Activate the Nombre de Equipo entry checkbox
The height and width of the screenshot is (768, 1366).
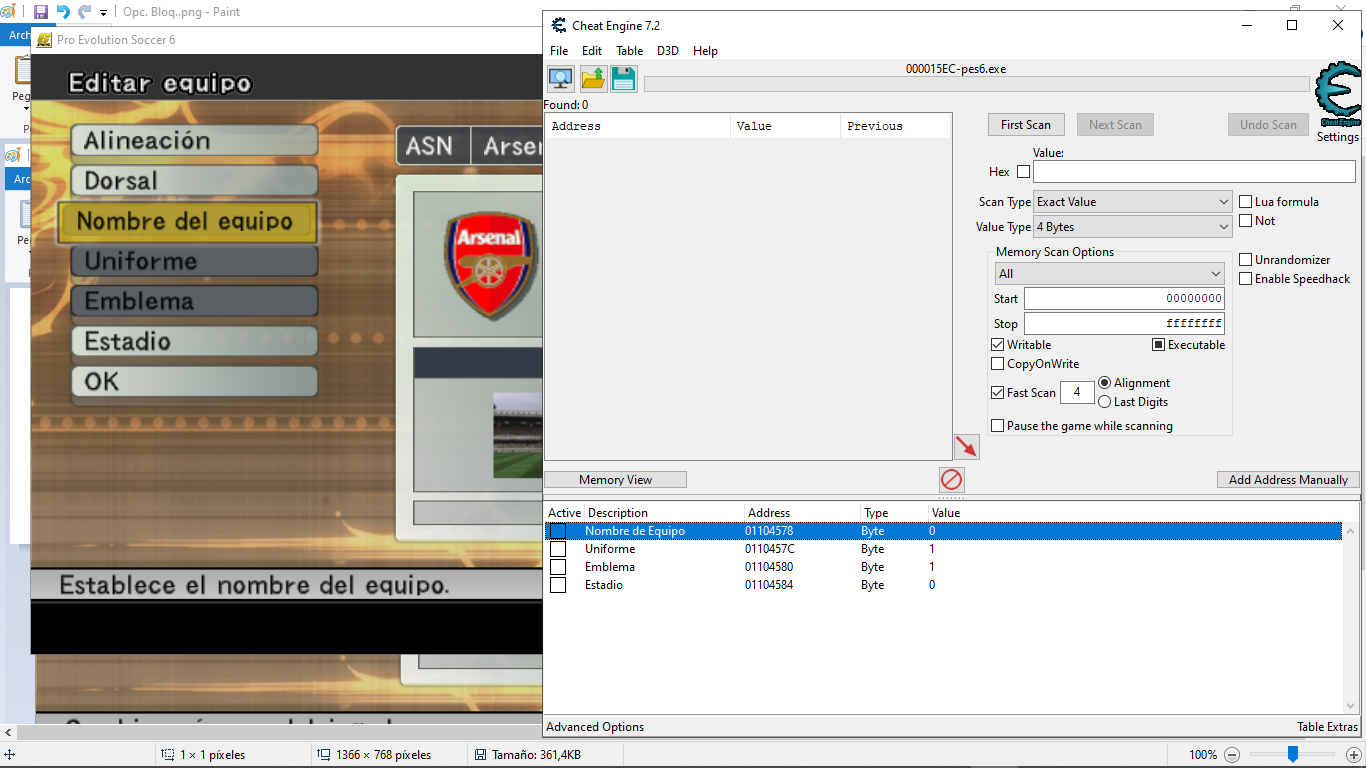(x=558, y=531)
